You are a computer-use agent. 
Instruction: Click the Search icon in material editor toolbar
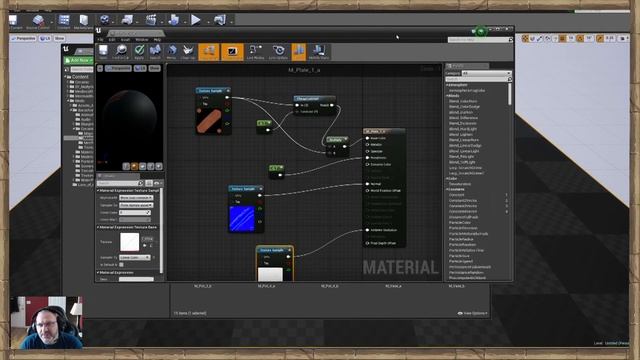[x=155, y=52]
